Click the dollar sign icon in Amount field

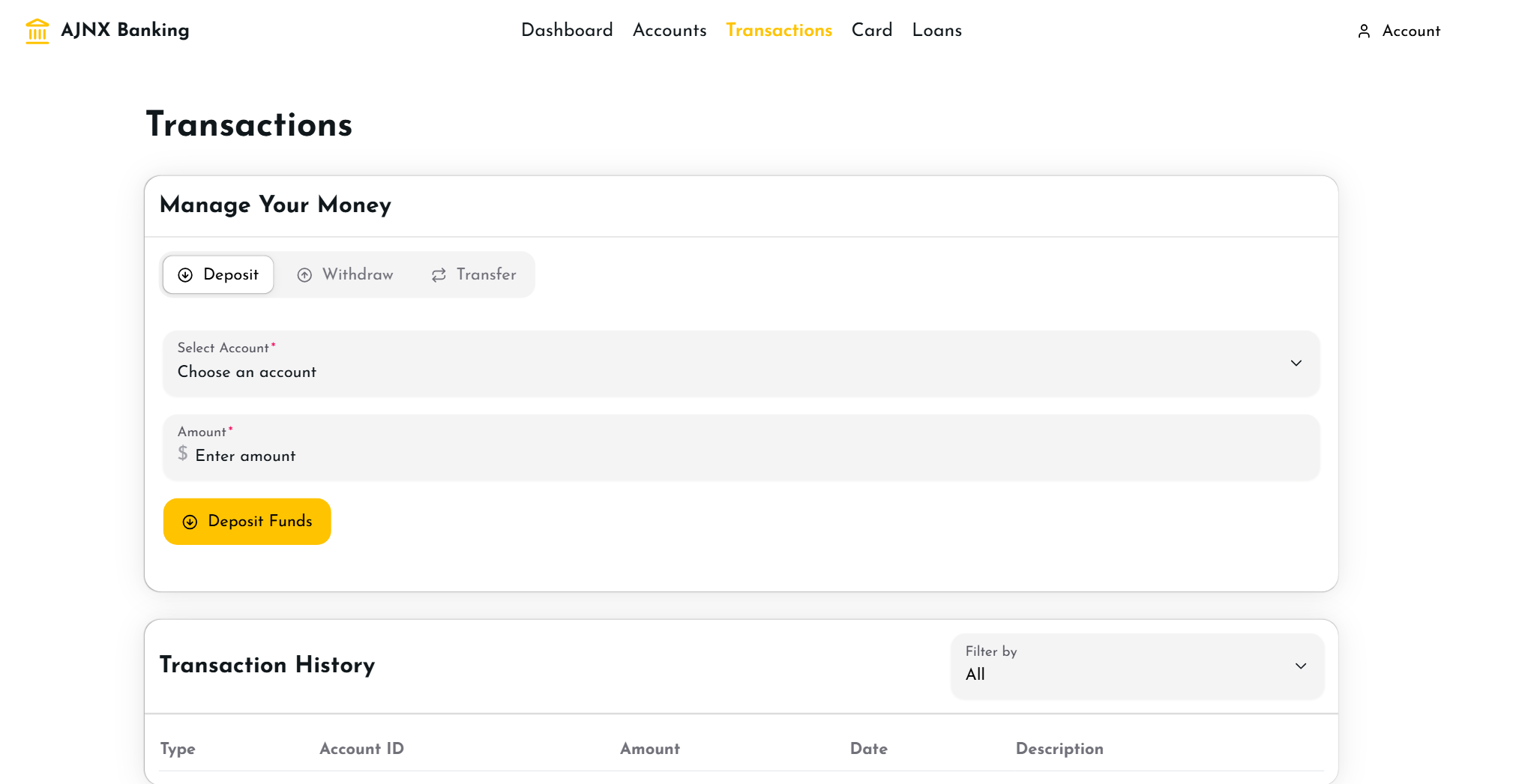click(183, 454)
